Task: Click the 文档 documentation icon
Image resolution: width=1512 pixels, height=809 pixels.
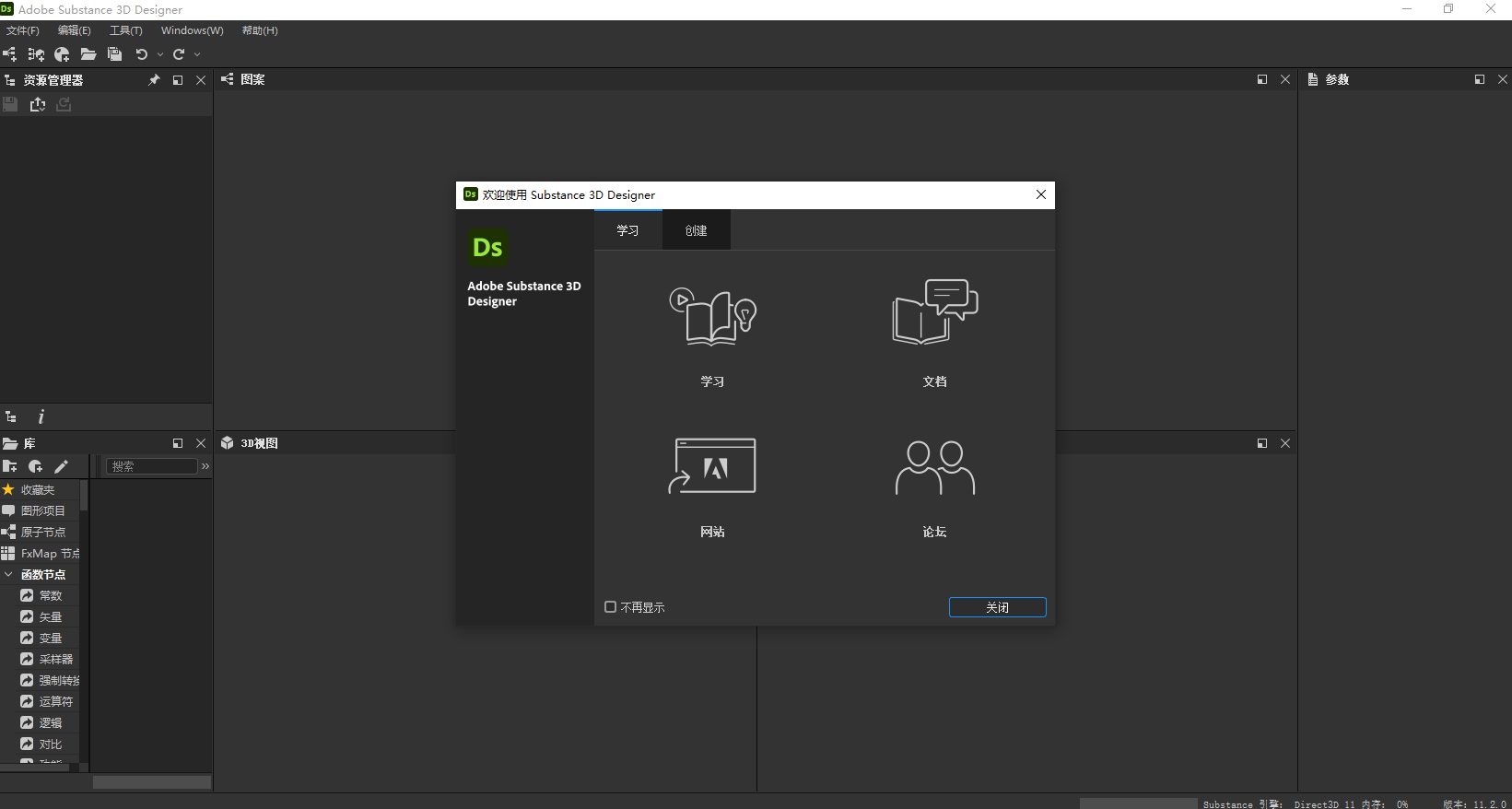Action: pos(934,313)
